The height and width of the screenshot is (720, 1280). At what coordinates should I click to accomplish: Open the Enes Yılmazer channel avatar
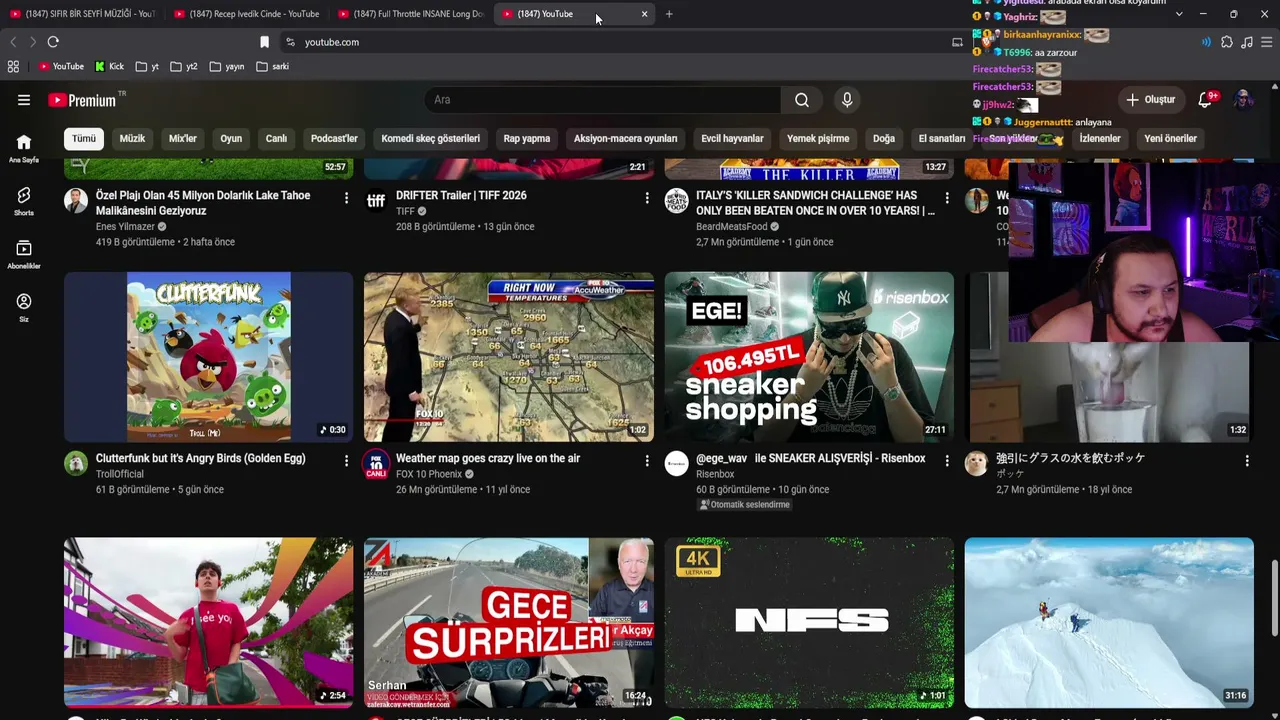76,200
